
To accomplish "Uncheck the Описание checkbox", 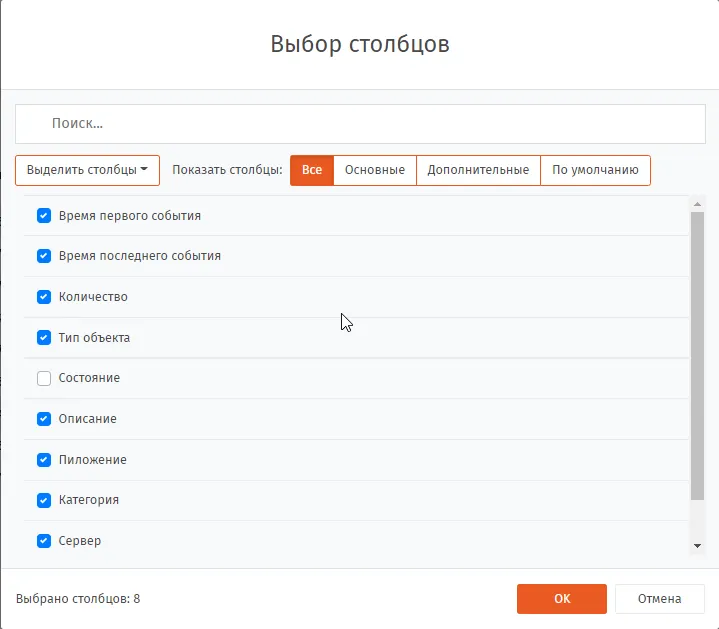I will (44, 419).
